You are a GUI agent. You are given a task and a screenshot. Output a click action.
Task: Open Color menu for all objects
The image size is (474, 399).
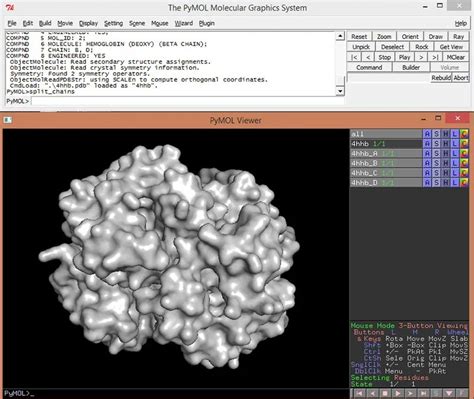[x=464, y=134]
